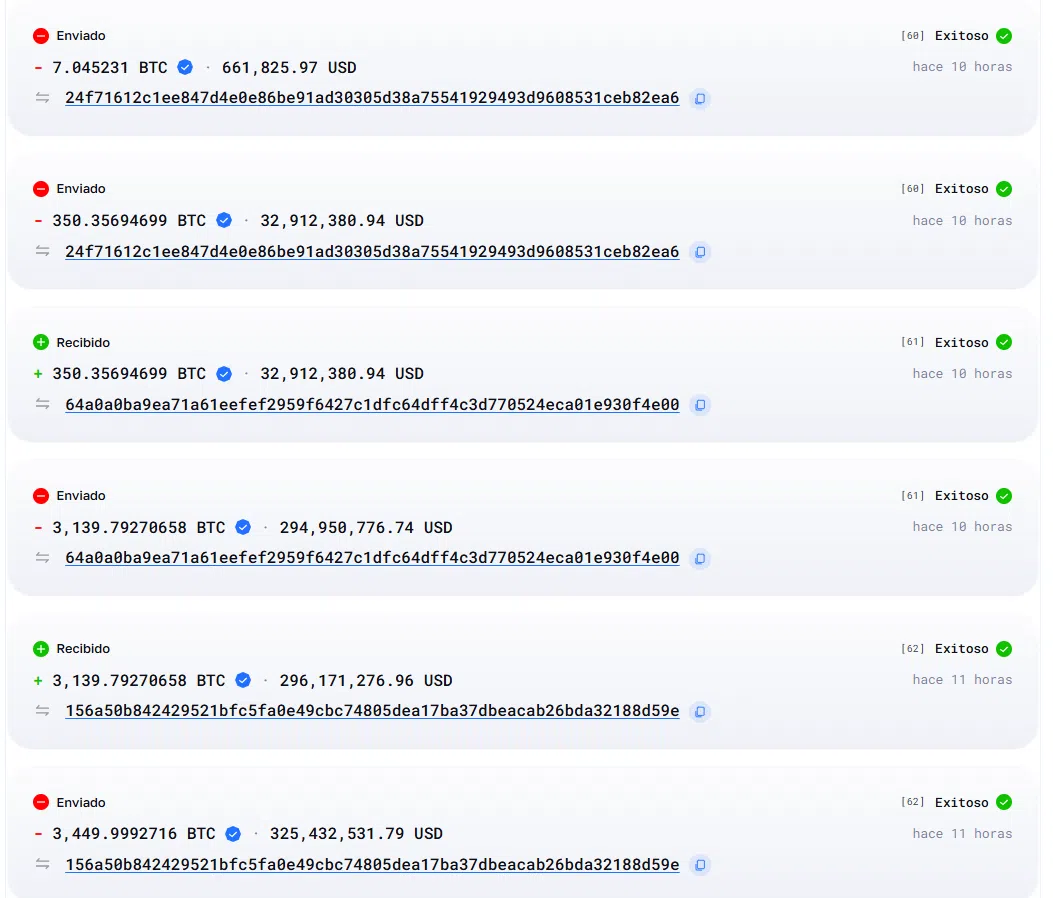Click Exitoso checkmark on 661,825.97 USD transaction

click(1004, 36)
